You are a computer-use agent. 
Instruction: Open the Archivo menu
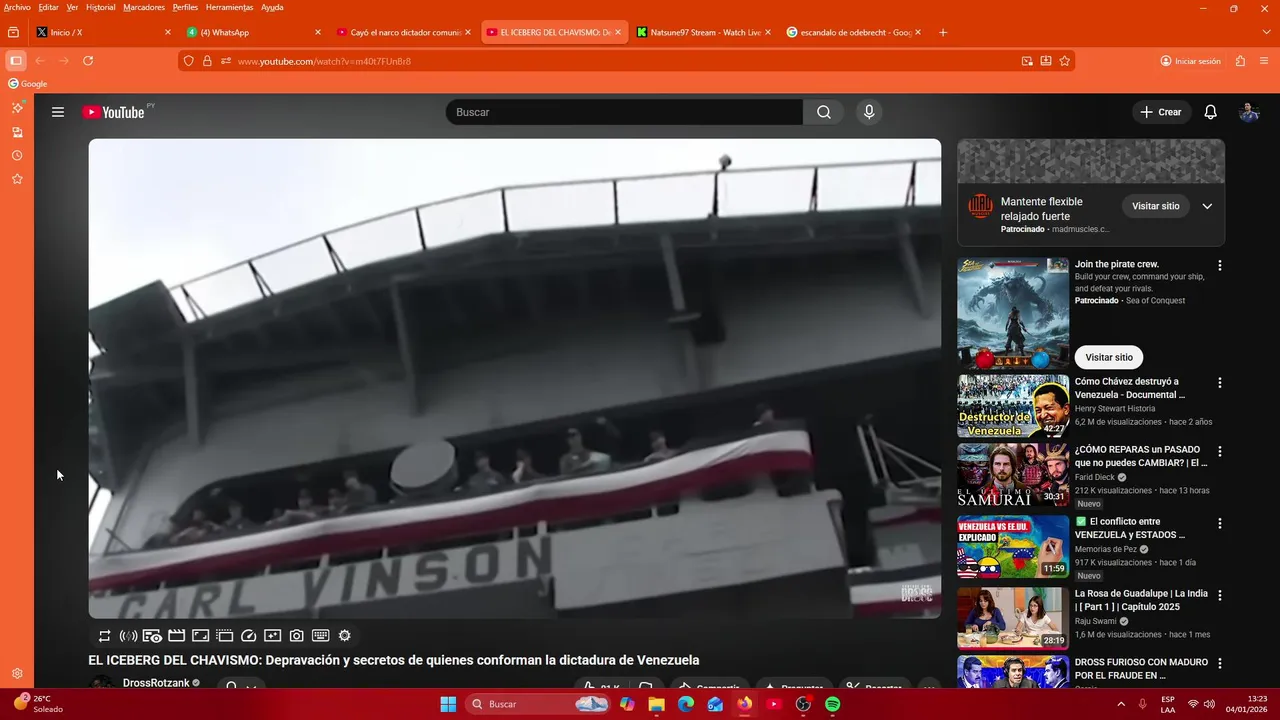(x=17, y=7)
